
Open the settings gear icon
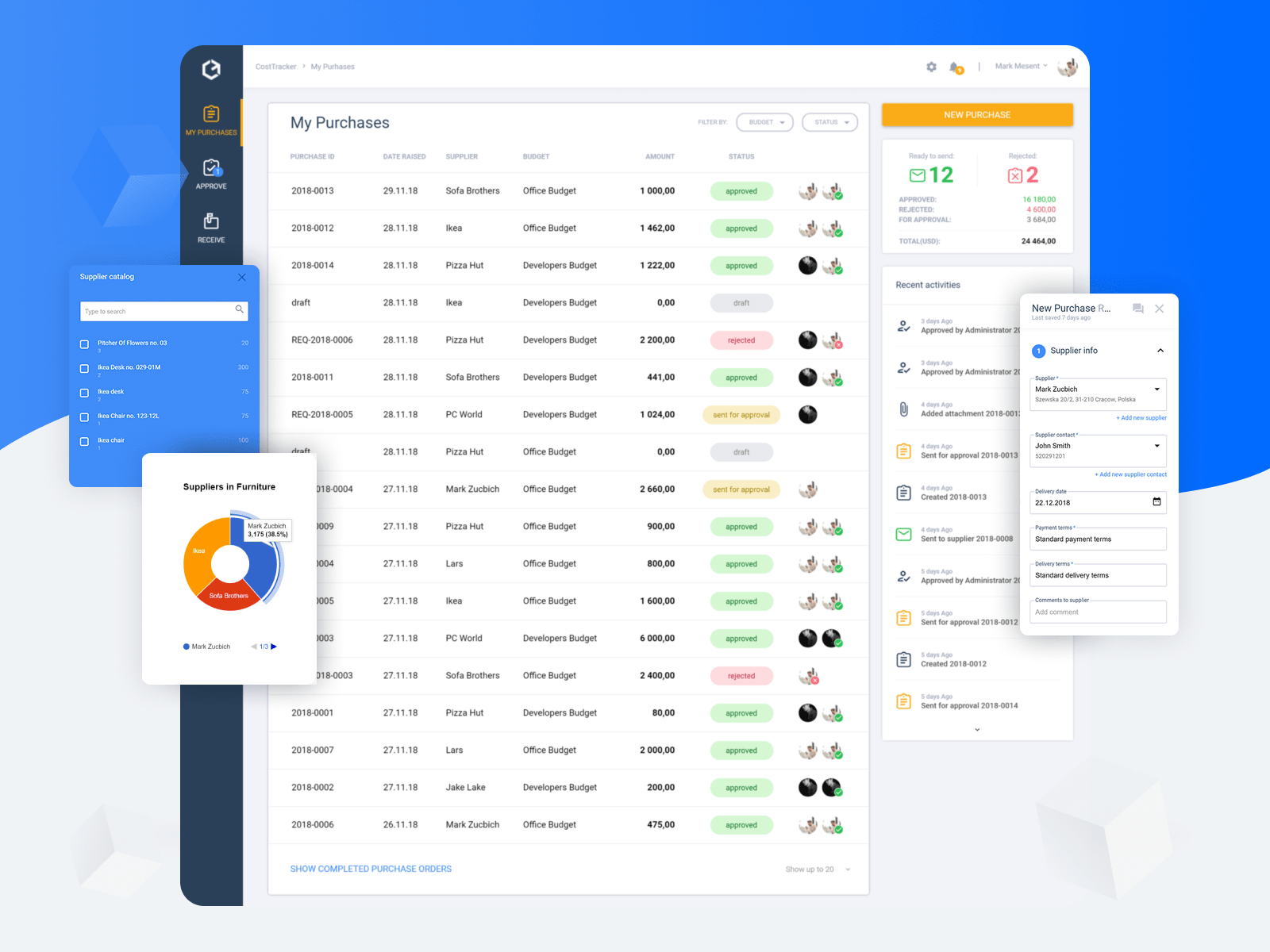[x=931, y=67]
